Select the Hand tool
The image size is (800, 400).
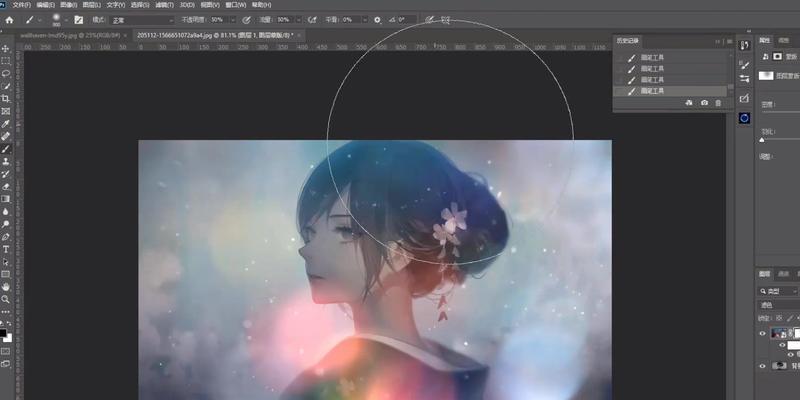(6, 287)
